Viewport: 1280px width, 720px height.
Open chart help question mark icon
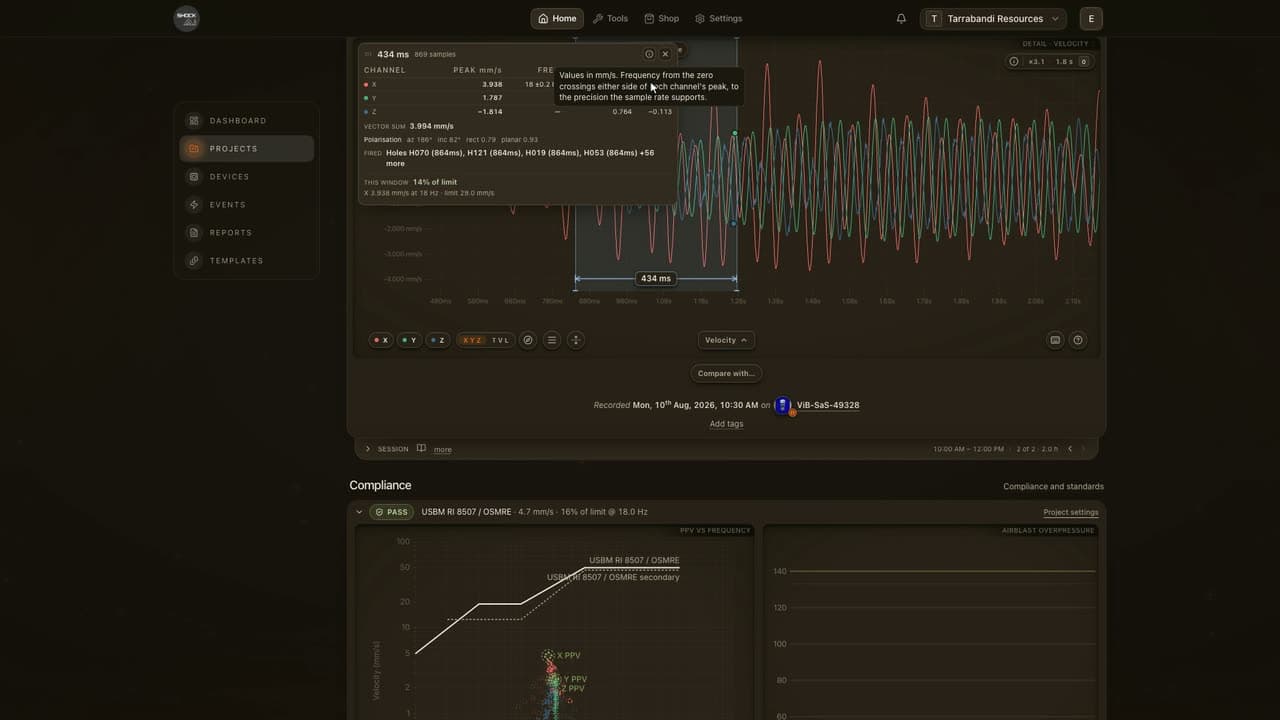click(1078, 340)
